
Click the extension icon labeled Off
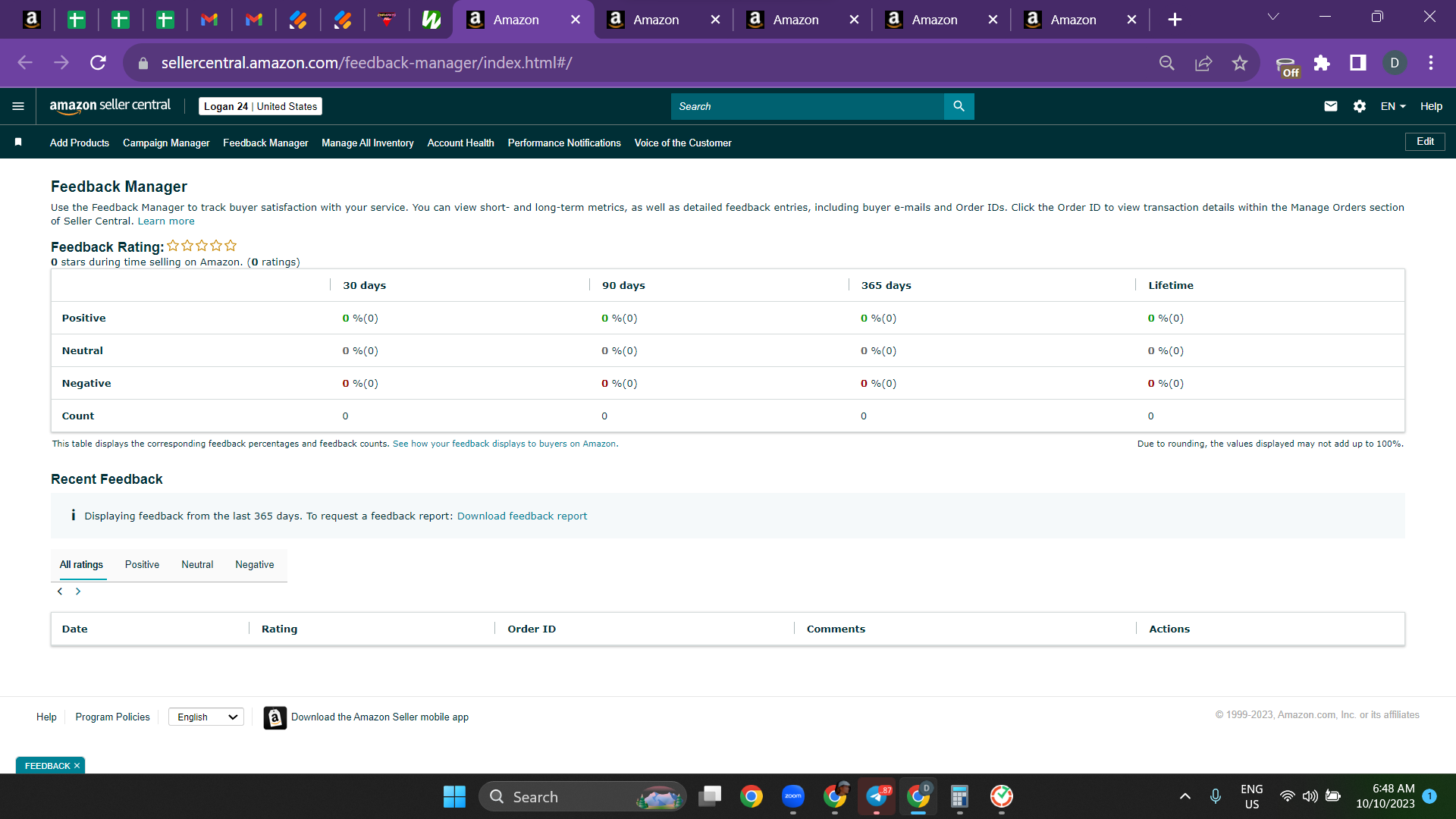pos(1287,67)
